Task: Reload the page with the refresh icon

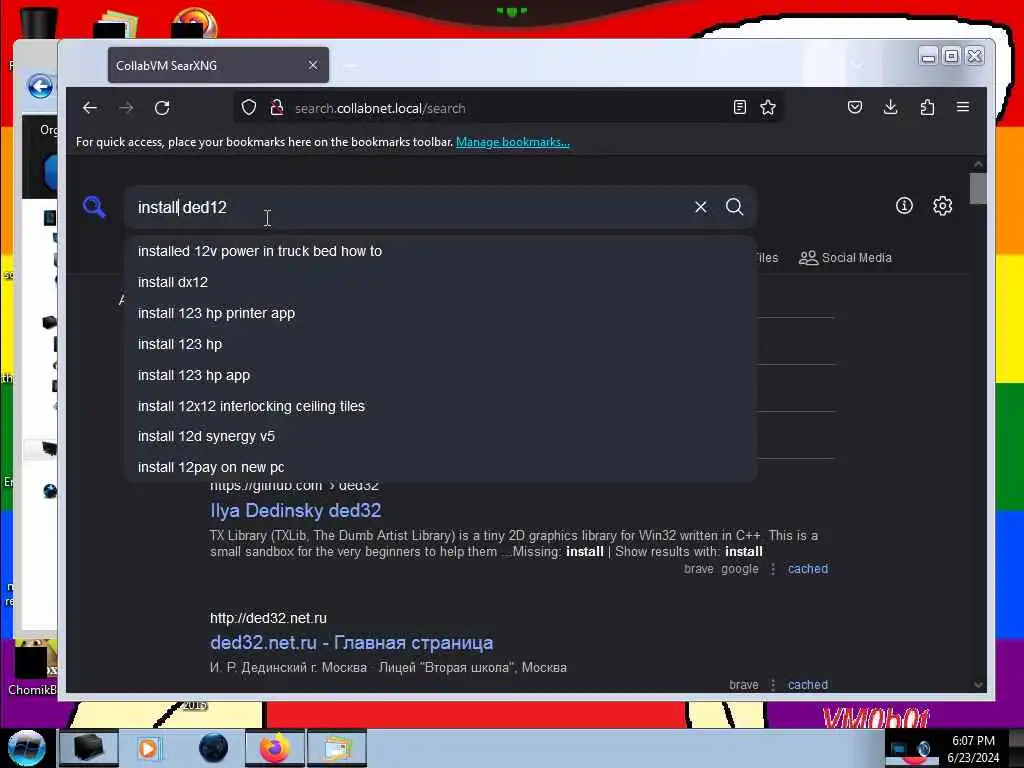Action: [162, 108]
